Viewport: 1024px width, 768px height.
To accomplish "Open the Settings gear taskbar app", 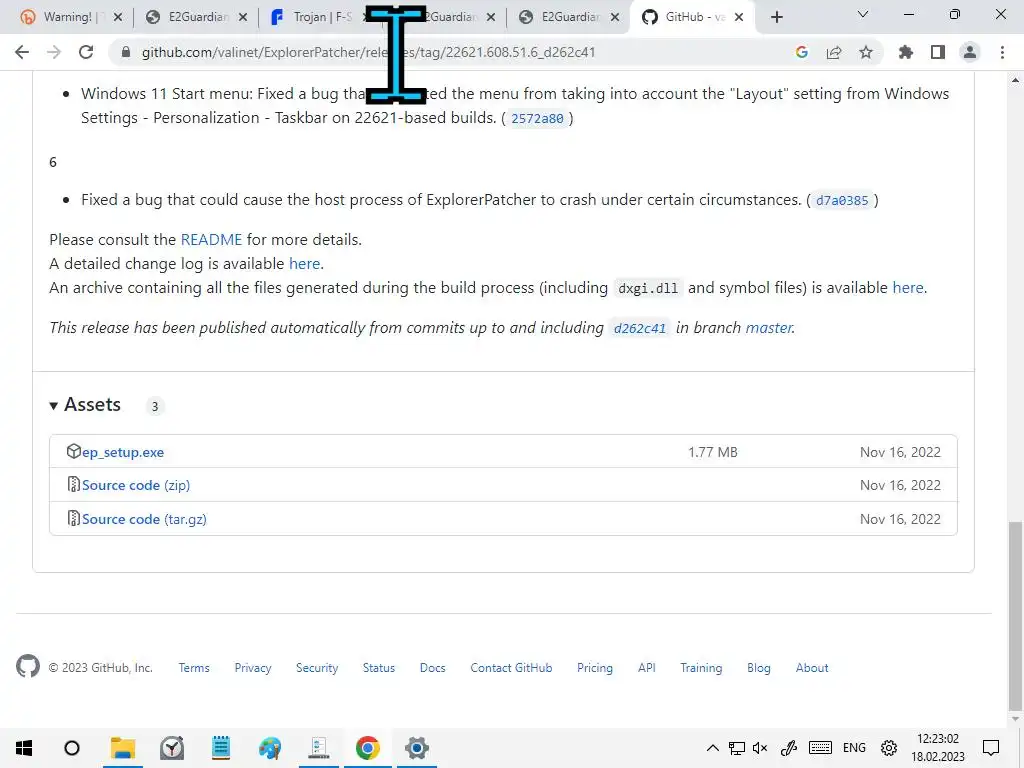I will coord(417,748).
